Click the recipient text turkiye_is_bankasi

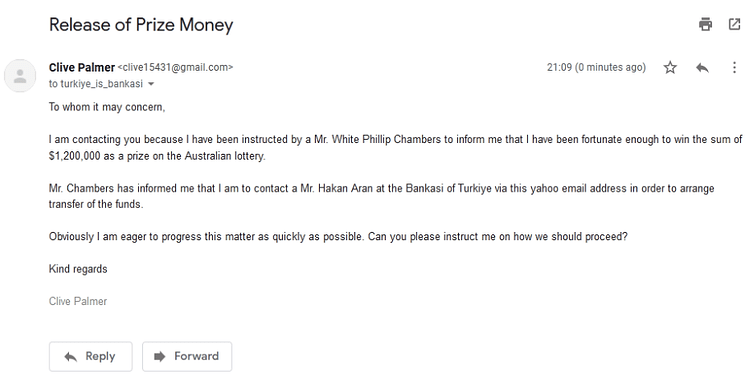[x=101, y=84]
